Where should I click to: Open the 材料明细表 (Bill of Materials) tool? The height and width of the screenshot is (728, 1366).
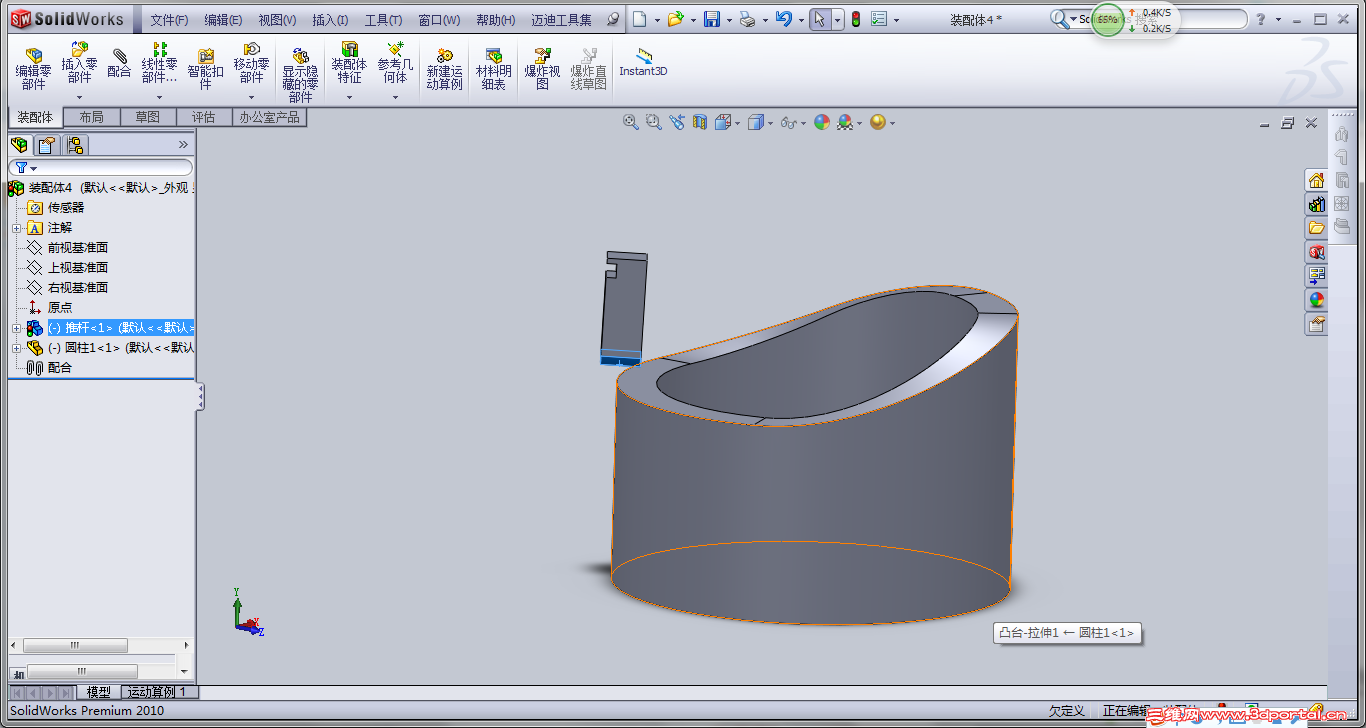click(493, 68)
